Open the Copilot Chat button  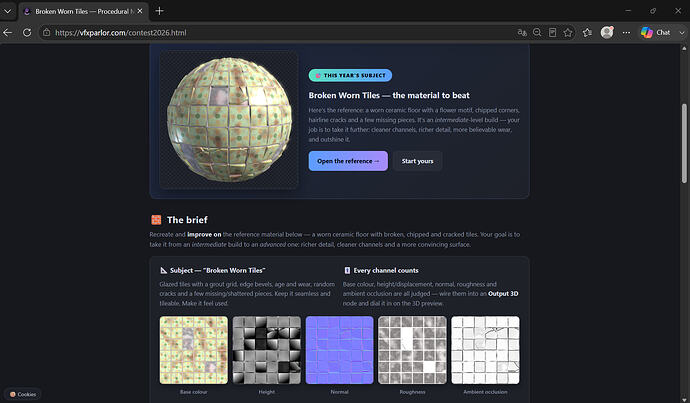point(656,33)
